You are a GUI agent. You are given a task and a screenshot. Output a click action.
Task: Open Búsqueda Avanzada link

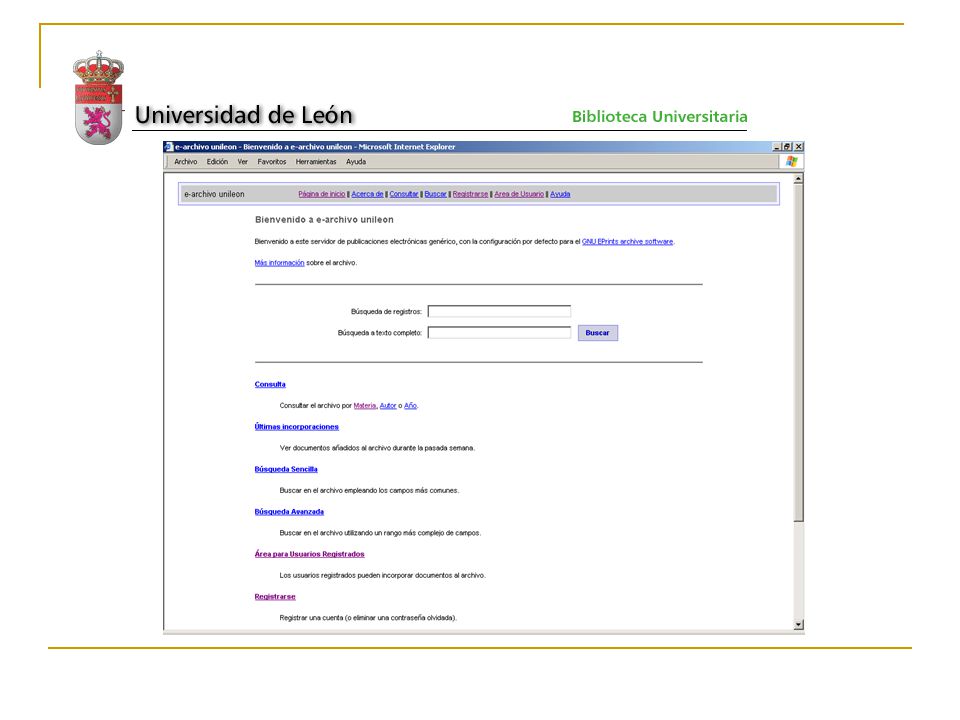click(289, 512)
